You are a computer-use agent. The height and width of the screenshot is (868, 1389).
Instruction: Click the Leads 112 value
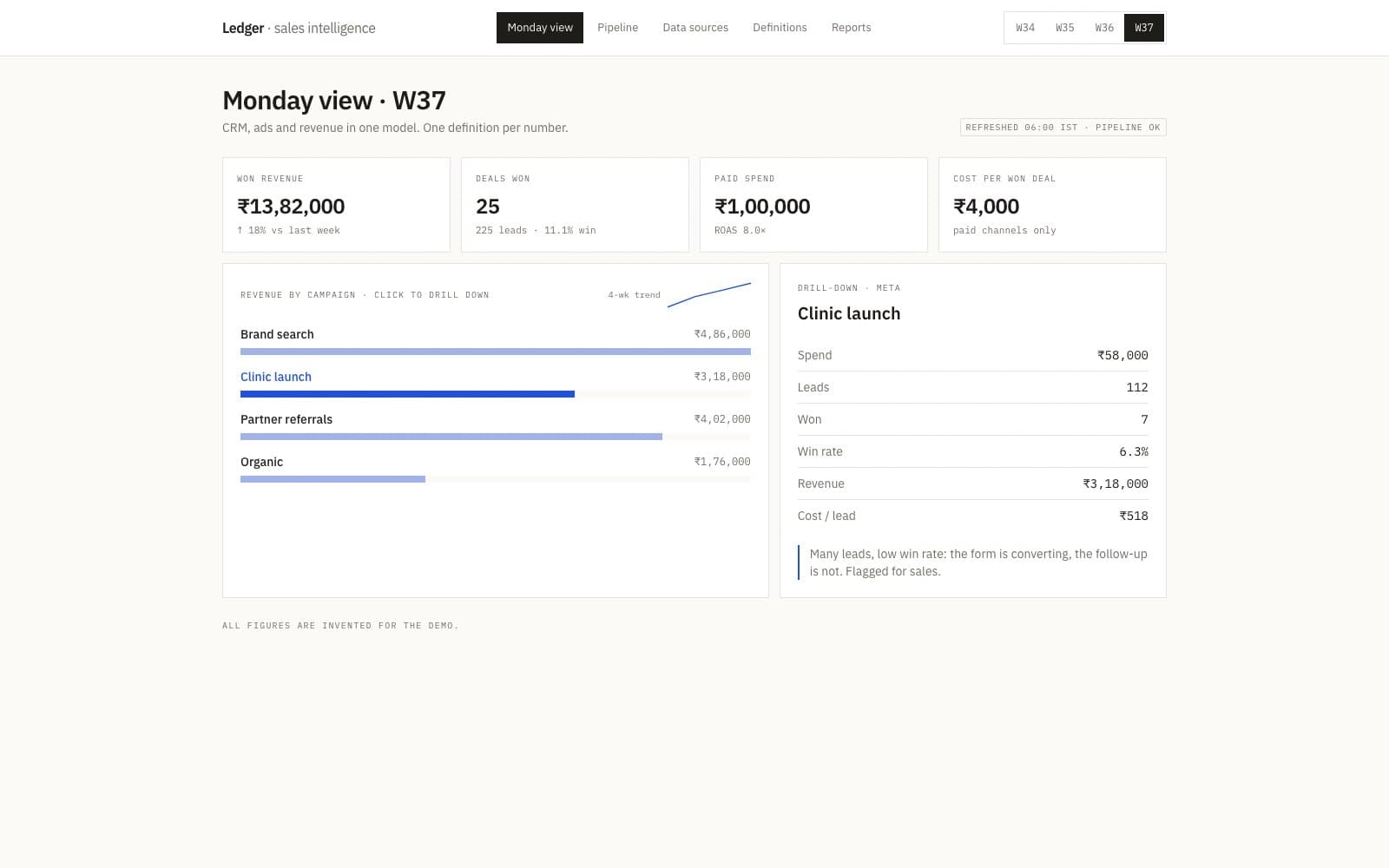[x=1137, y=387]
